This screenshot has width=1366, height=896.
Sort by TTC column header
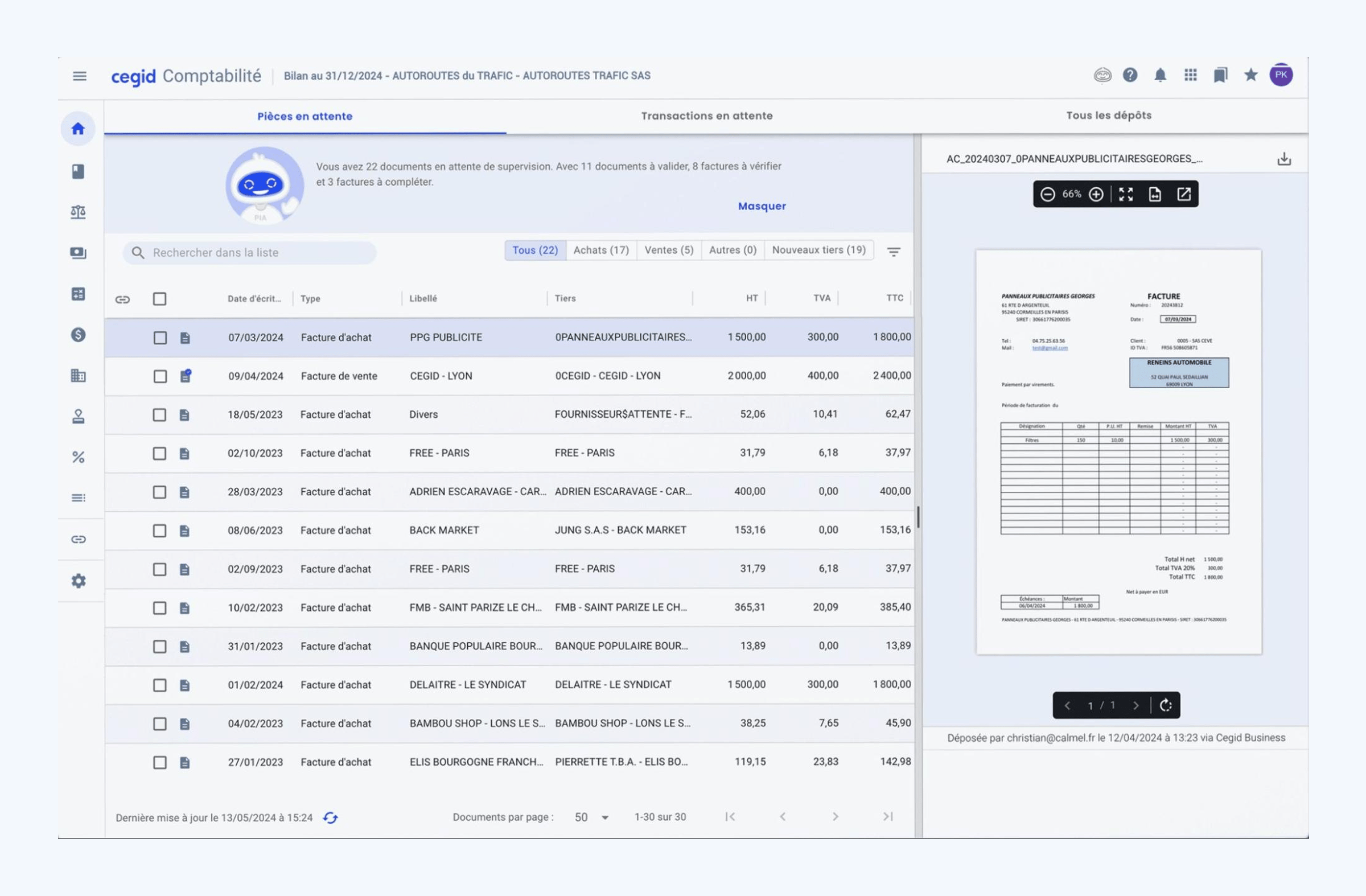[895, 298]
